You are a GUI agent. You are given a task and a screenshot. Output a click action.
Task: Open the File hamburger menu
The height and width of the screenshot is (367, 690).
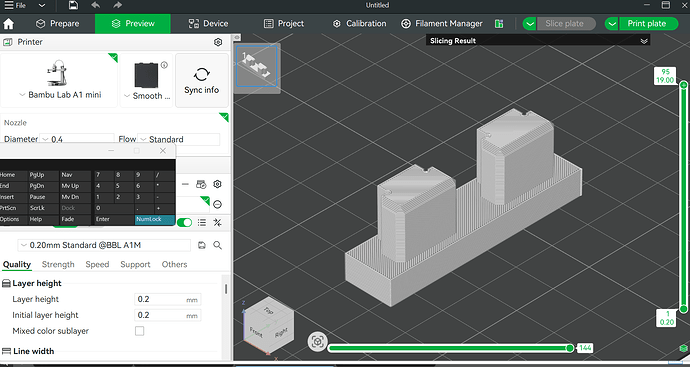(x=15, y=6)
